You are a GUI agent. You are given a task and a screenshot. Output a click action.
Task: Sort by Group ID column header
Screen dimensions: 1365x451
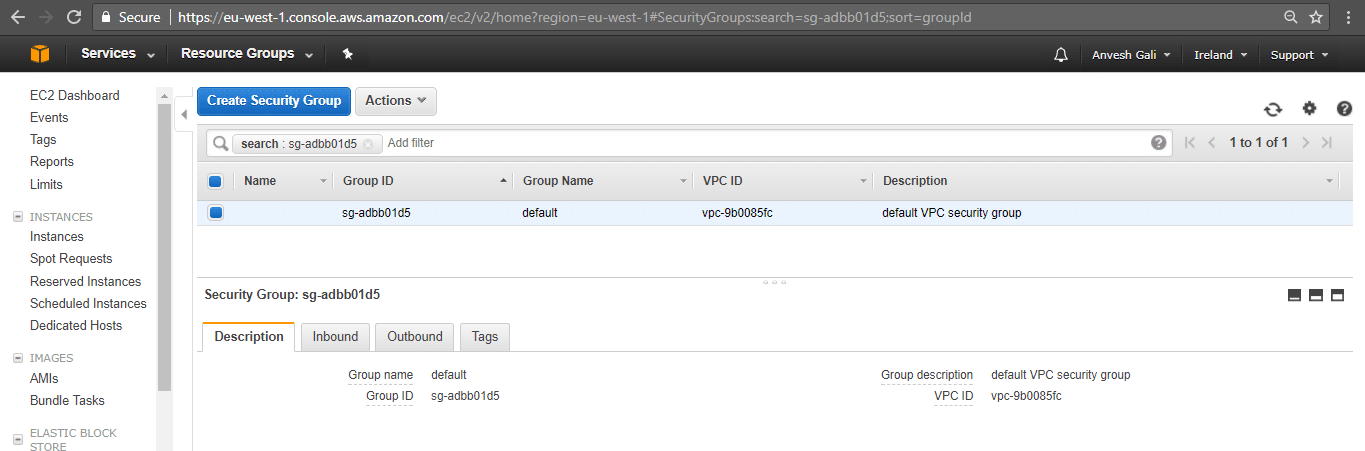423,181
